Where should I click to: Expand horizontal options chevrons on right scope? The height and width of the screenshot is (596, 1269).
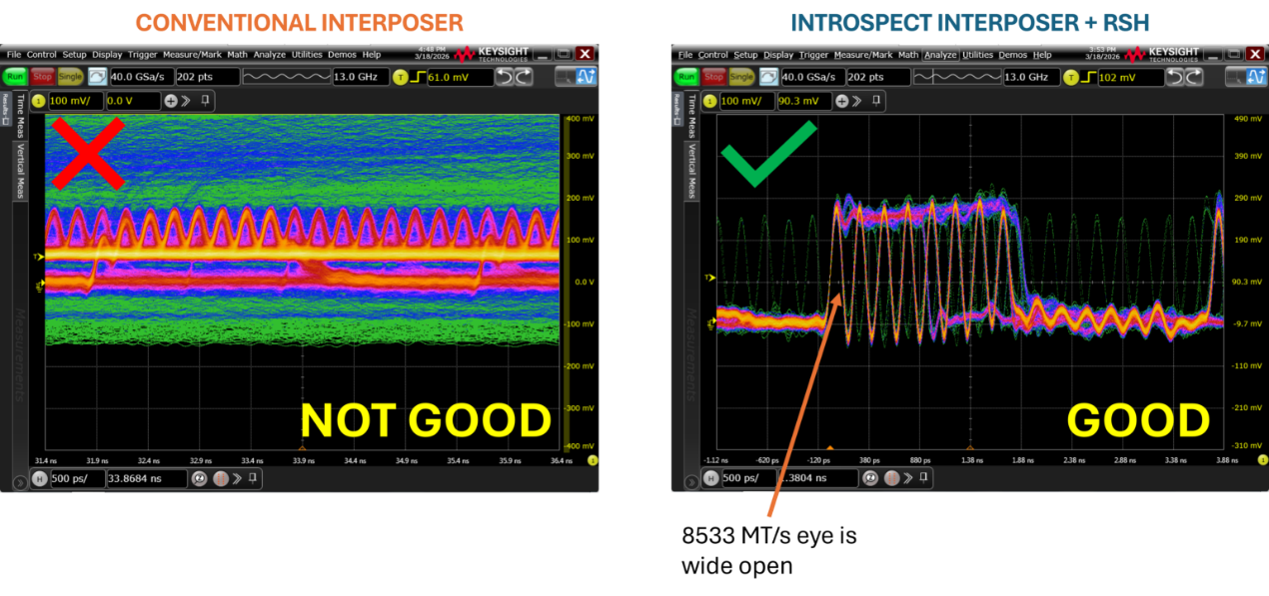click(908, 478)
